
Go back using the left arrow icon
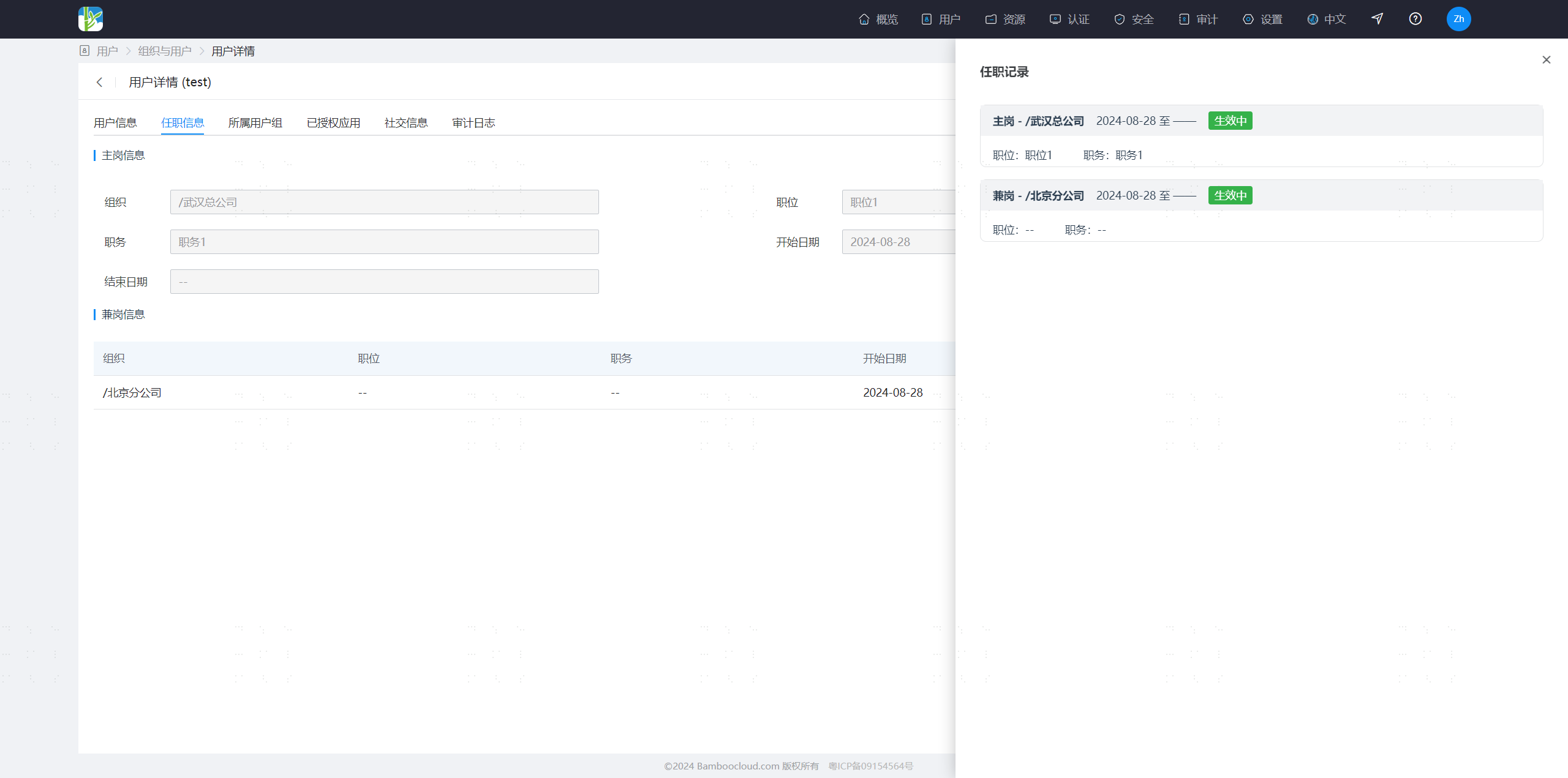click(x=99, y=82)
